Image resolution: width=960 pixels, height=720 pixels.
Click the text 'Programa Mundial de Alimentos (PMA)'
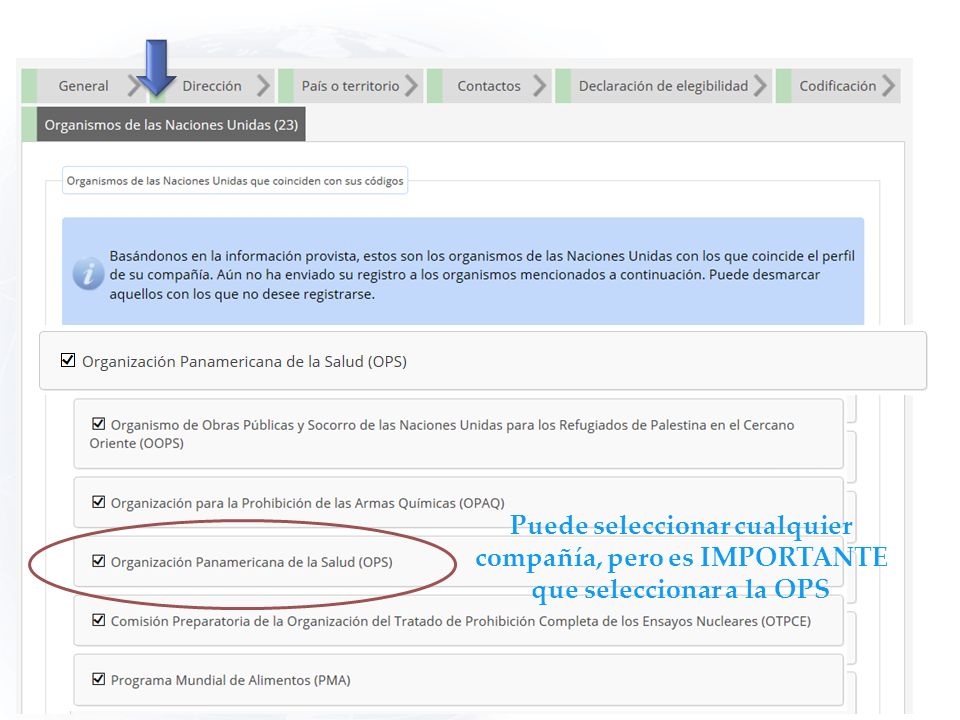point(230,680)
